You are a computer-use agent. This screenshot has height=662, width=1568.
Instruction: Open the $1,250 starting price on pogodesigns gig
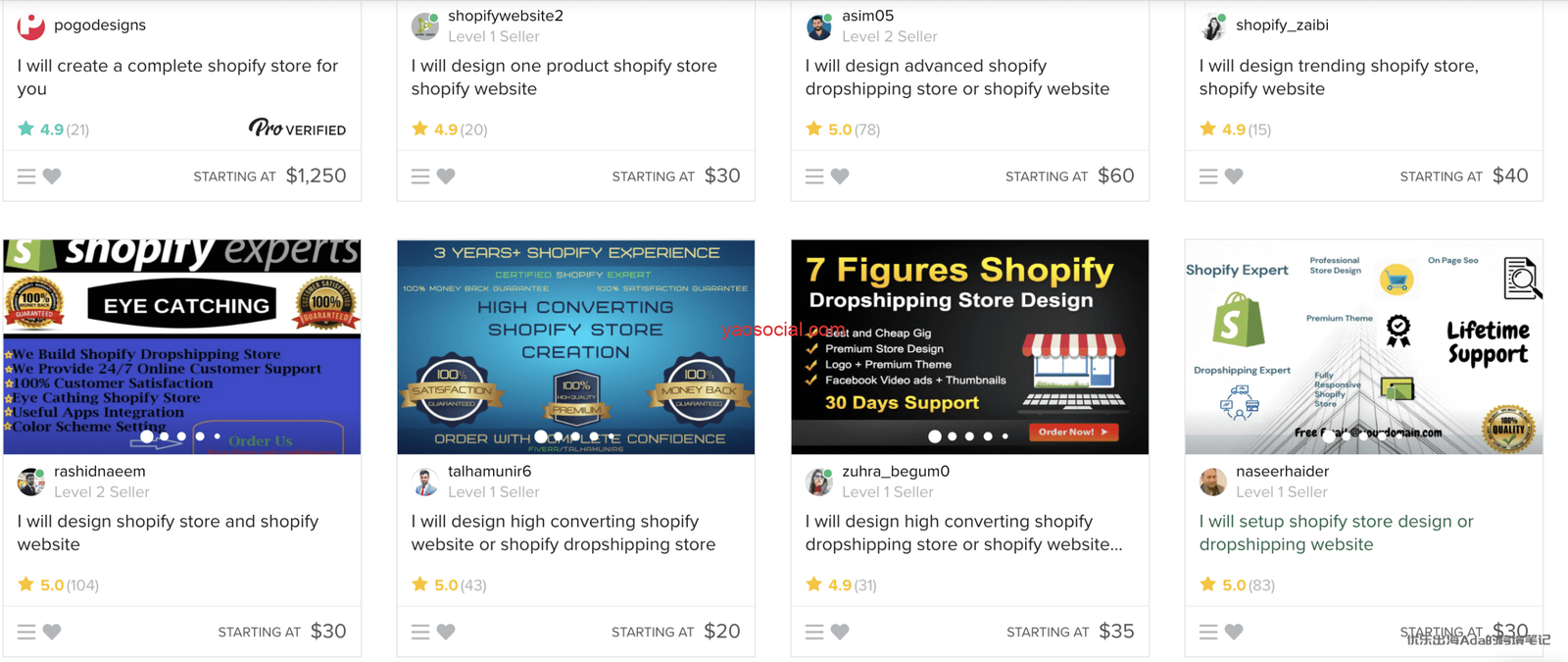click(316, 176)
